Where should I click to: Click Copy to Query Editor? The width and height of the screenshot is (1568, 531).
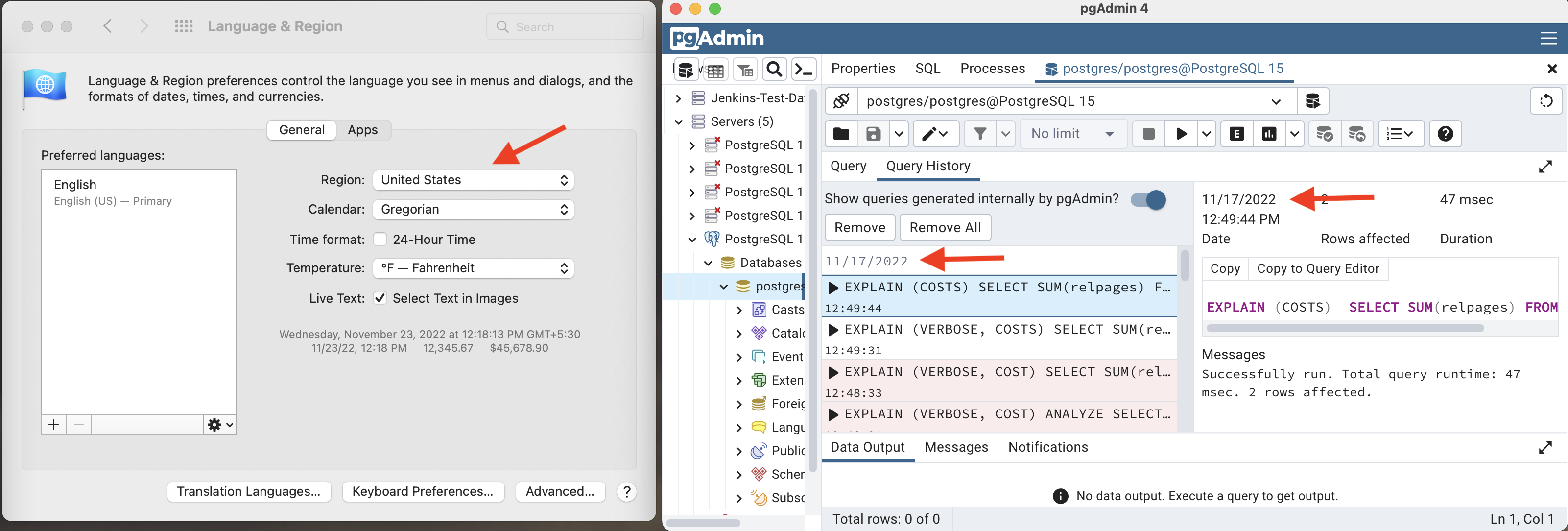1318,268
